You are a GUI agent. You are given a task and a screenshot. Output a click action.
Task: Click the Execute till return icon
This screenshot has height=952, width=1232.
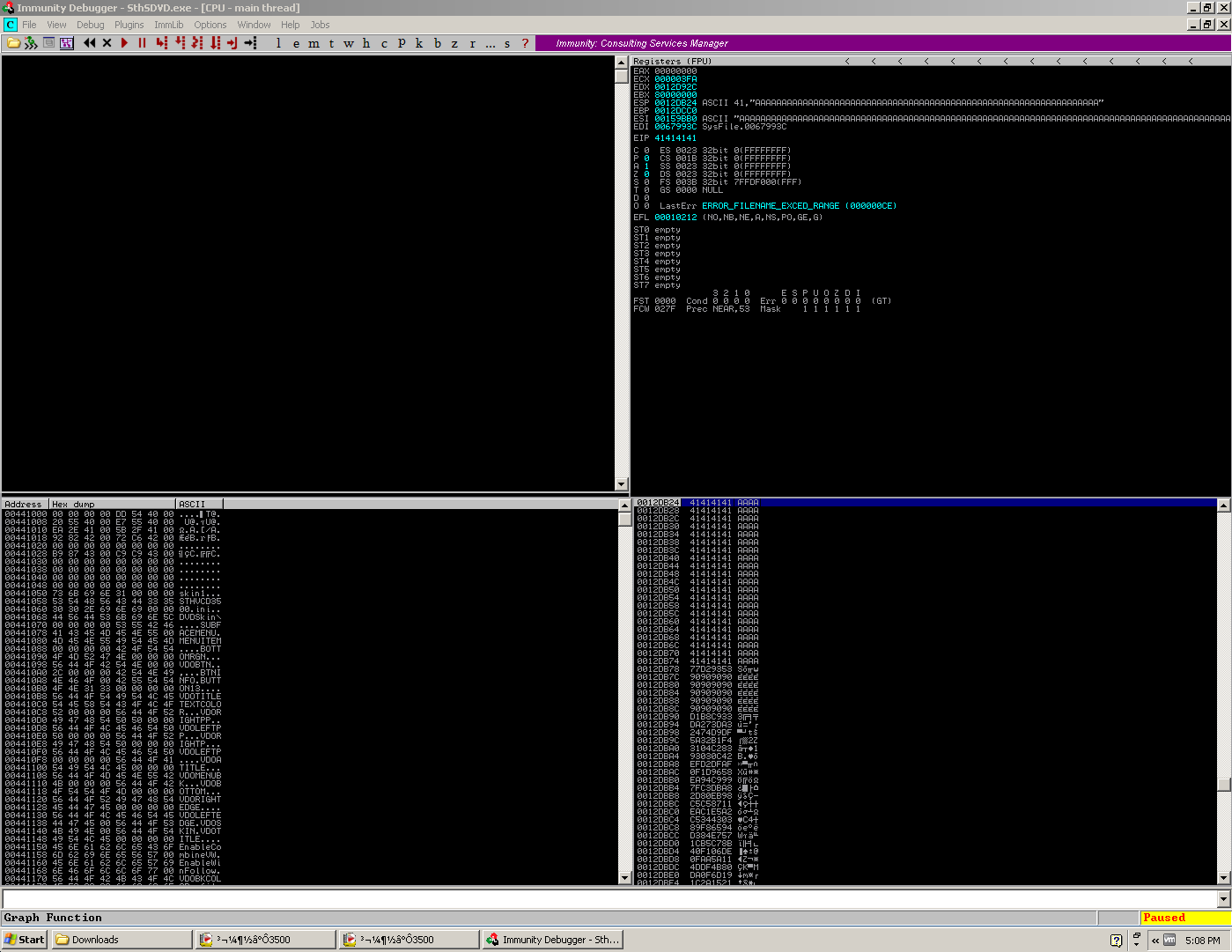pyautogui.click(x=232, y=42)
